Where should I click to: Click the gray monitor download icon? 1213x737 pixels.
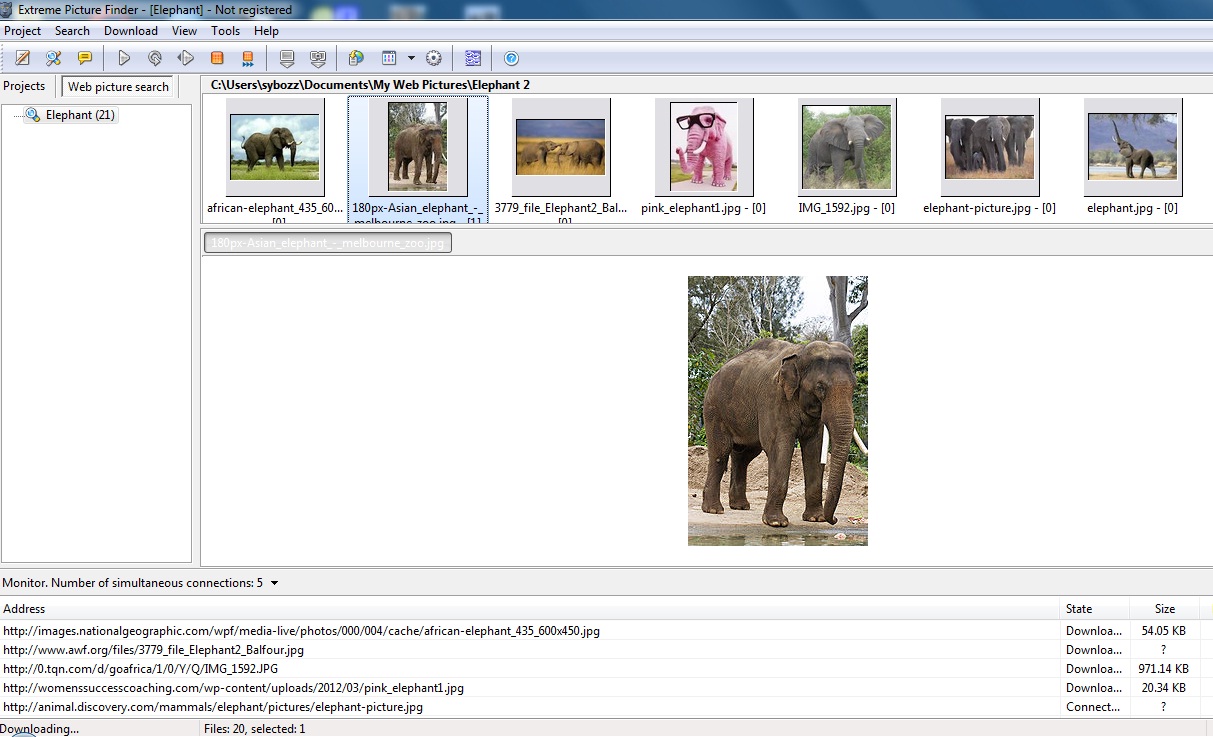point(287,58)
